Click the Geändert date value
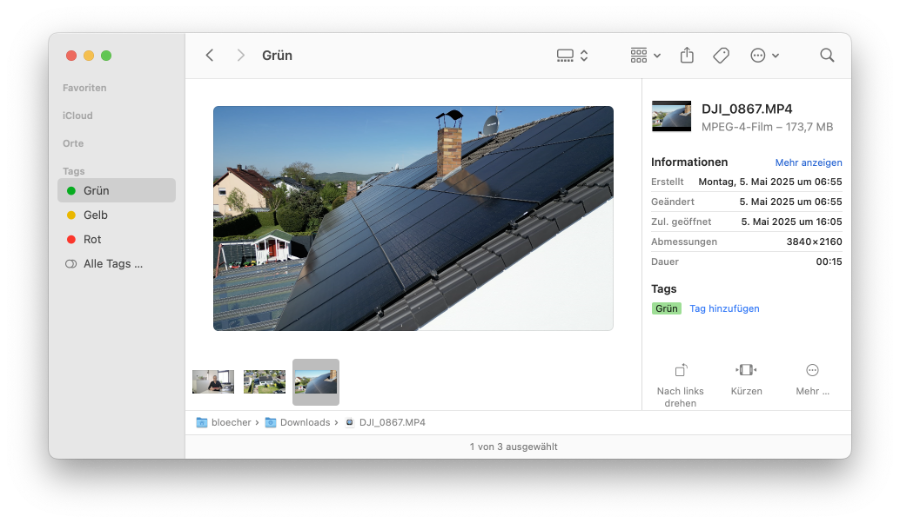The image size is (900, 523). click(x=790, y=202)
